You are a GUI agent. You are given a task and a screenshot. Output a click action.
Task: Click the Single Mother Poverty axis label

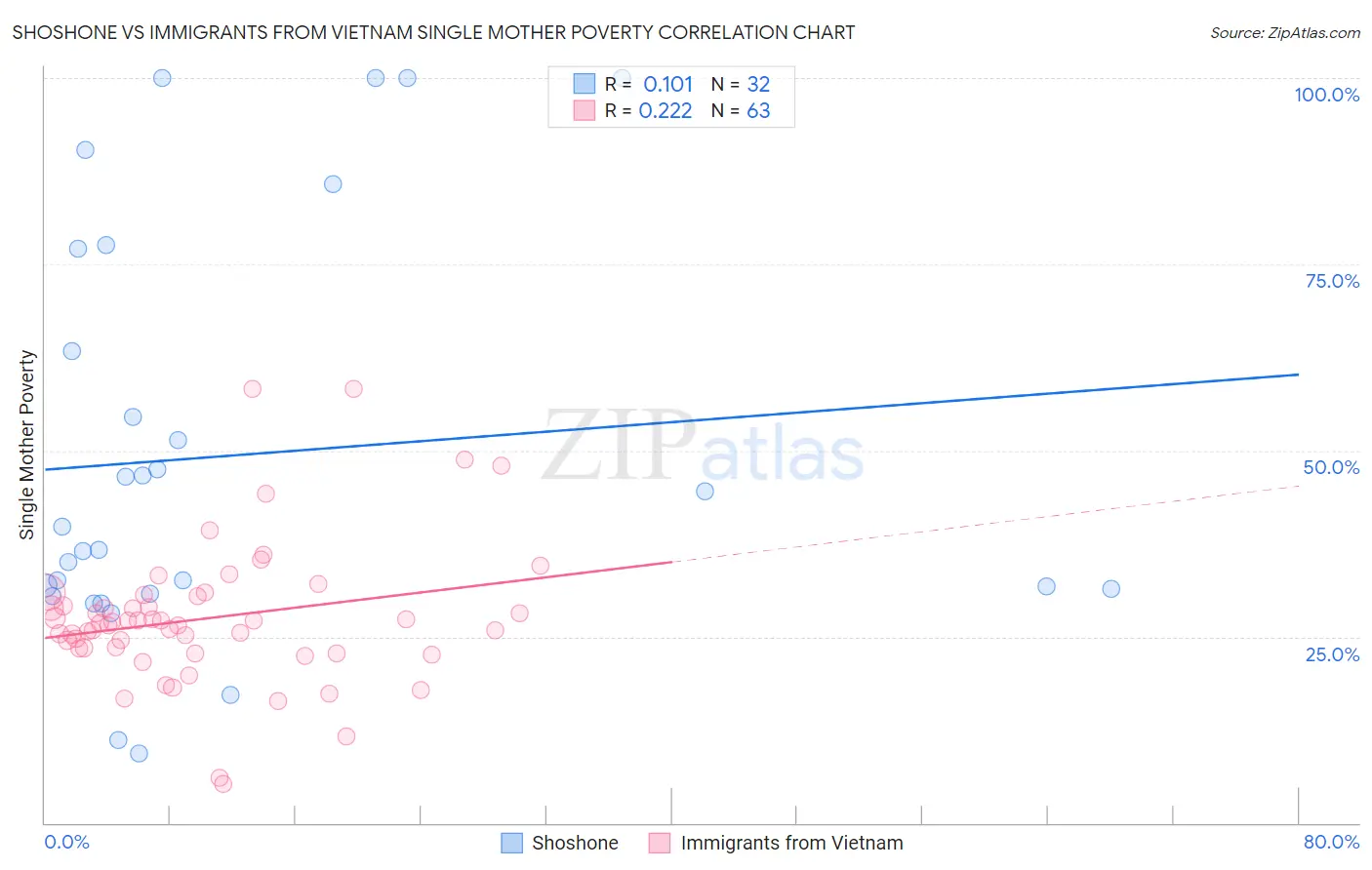pyautogui.click(x=27, y=445)
